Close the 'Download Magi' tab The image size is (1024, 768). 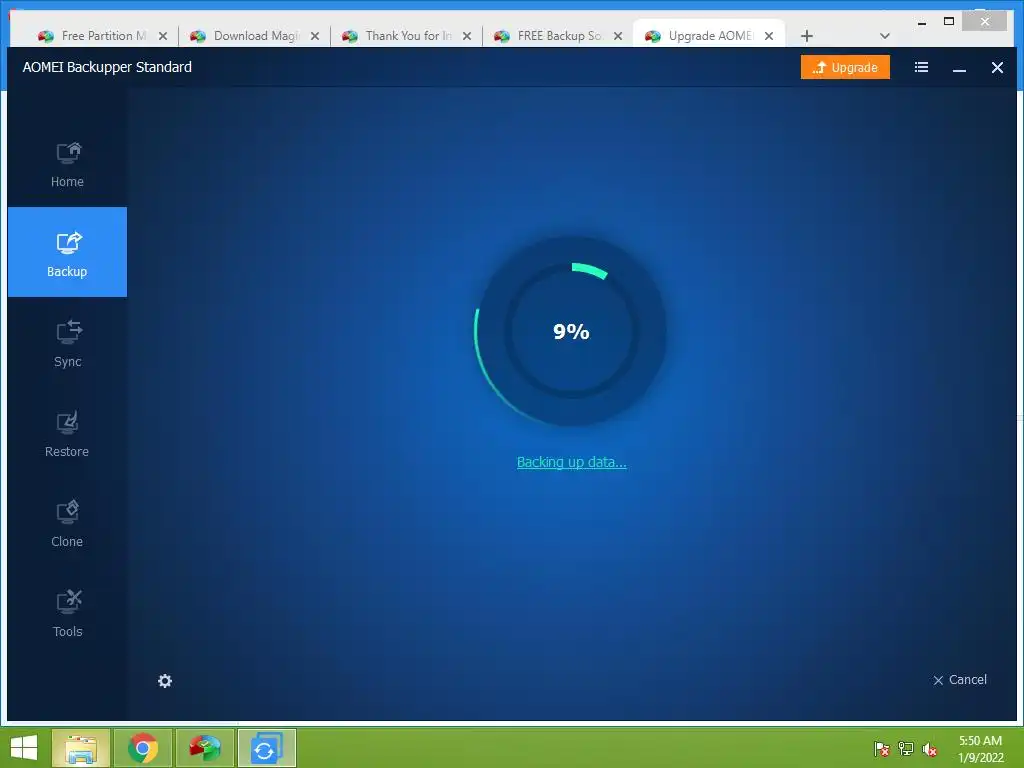(x=315, y=36)
